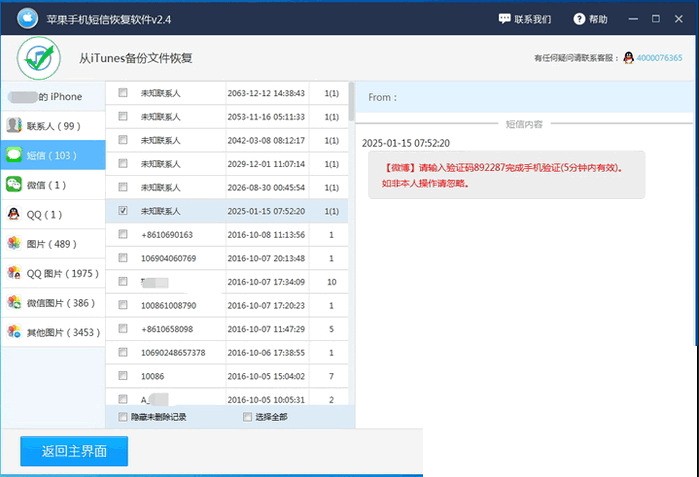Click timestamp 2025-01-15 07:52:20 in message pane
Screen dimensions: 699x477
point(406,143)
